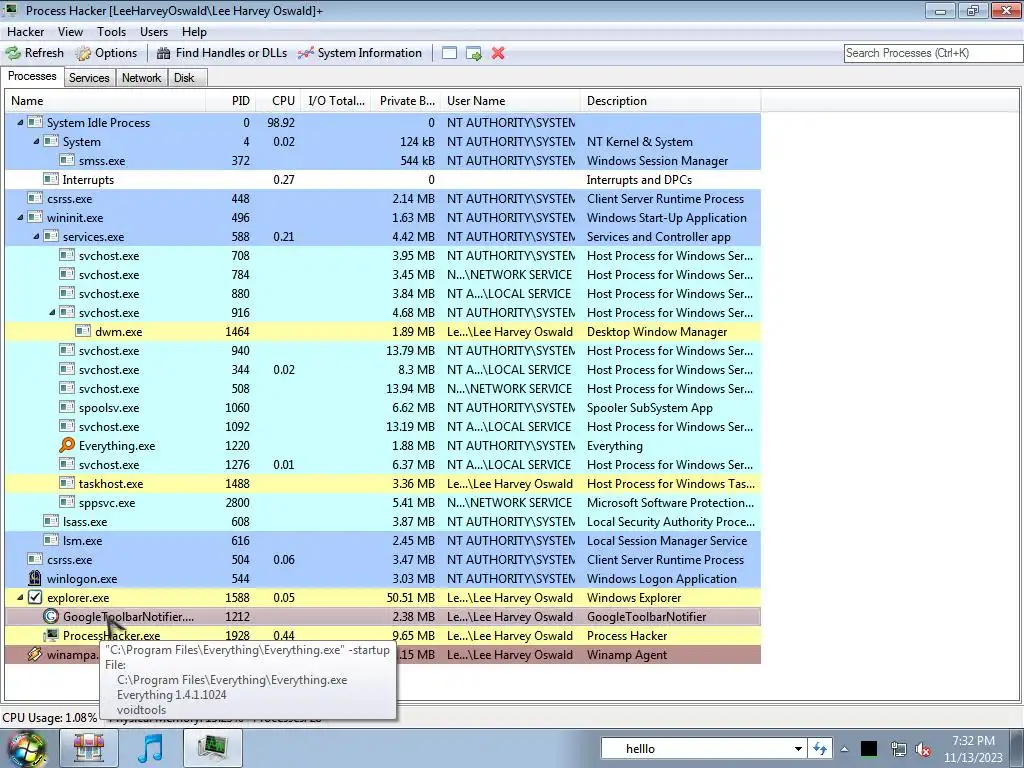The image size is (1024, 768).
Task: Show hidden tray icons arrow
Action: [x=844, y=749]
